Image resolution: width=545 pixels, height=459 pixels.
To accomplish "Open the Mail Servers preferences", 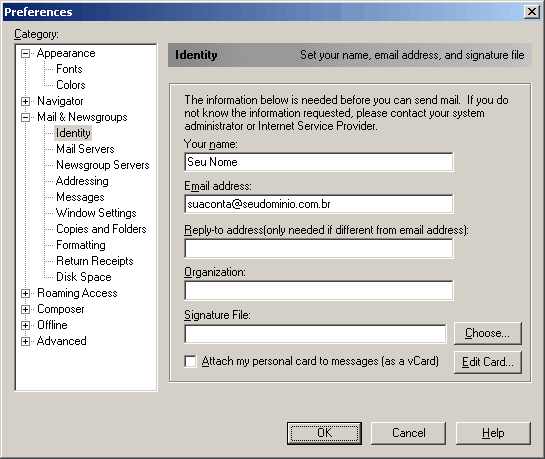I will (85, 149).
